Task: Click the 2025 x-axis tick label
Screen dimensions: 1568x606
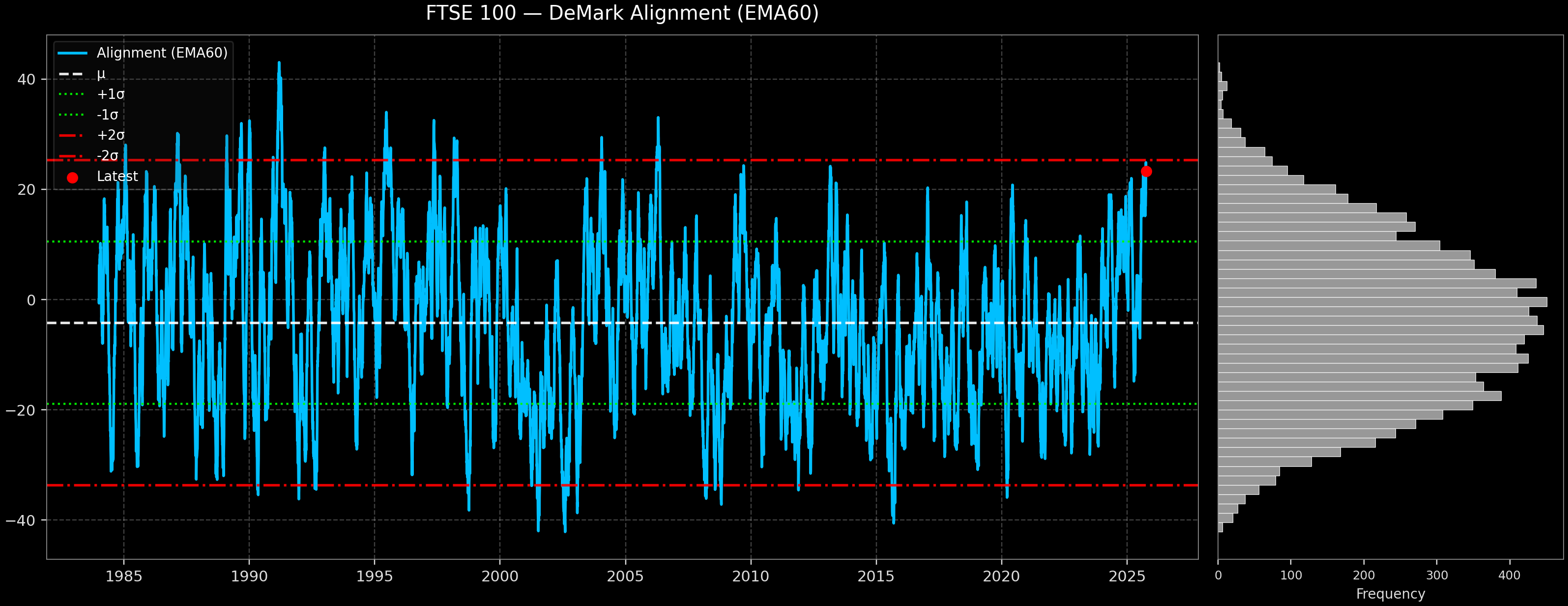Action: pyautogui.click(x=1127, y=576)
